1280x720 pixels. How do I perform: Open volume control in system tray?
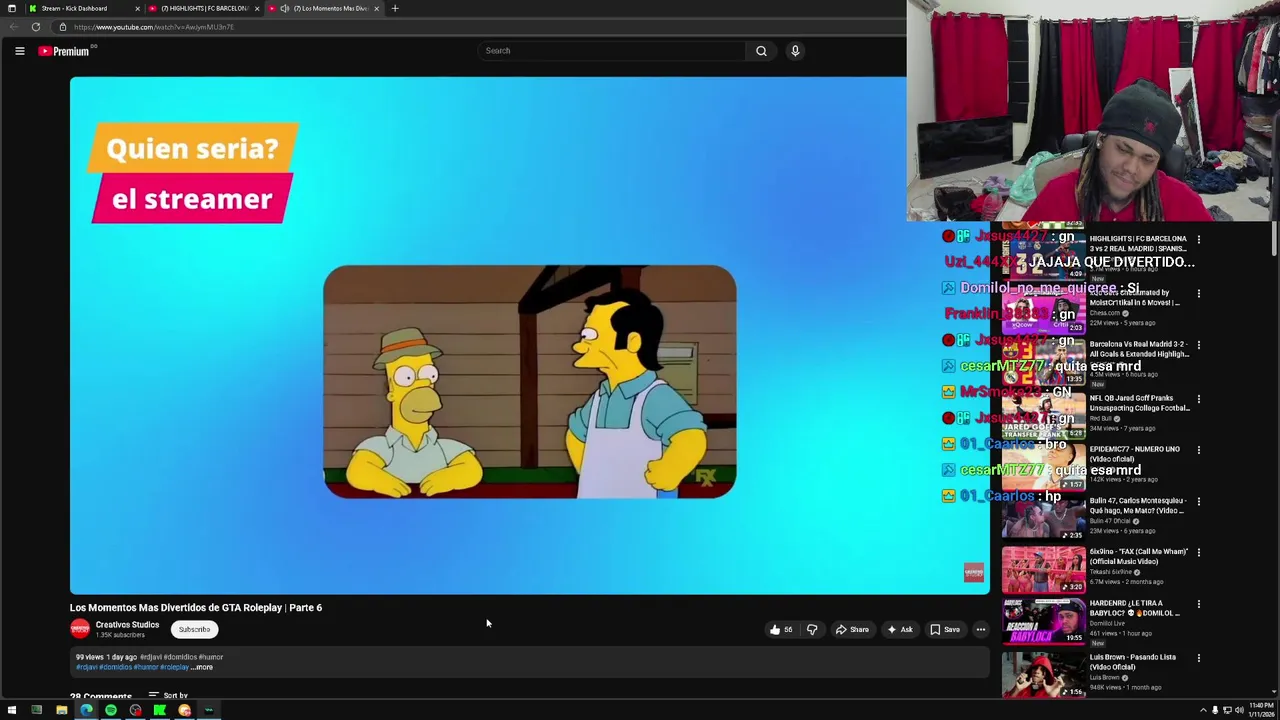[1239, 710]
